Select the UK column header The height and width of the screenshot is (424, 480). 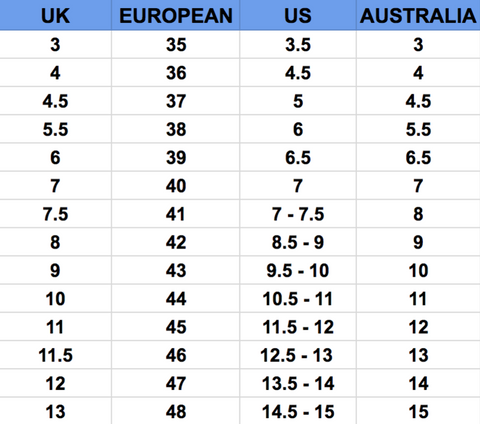55,15
